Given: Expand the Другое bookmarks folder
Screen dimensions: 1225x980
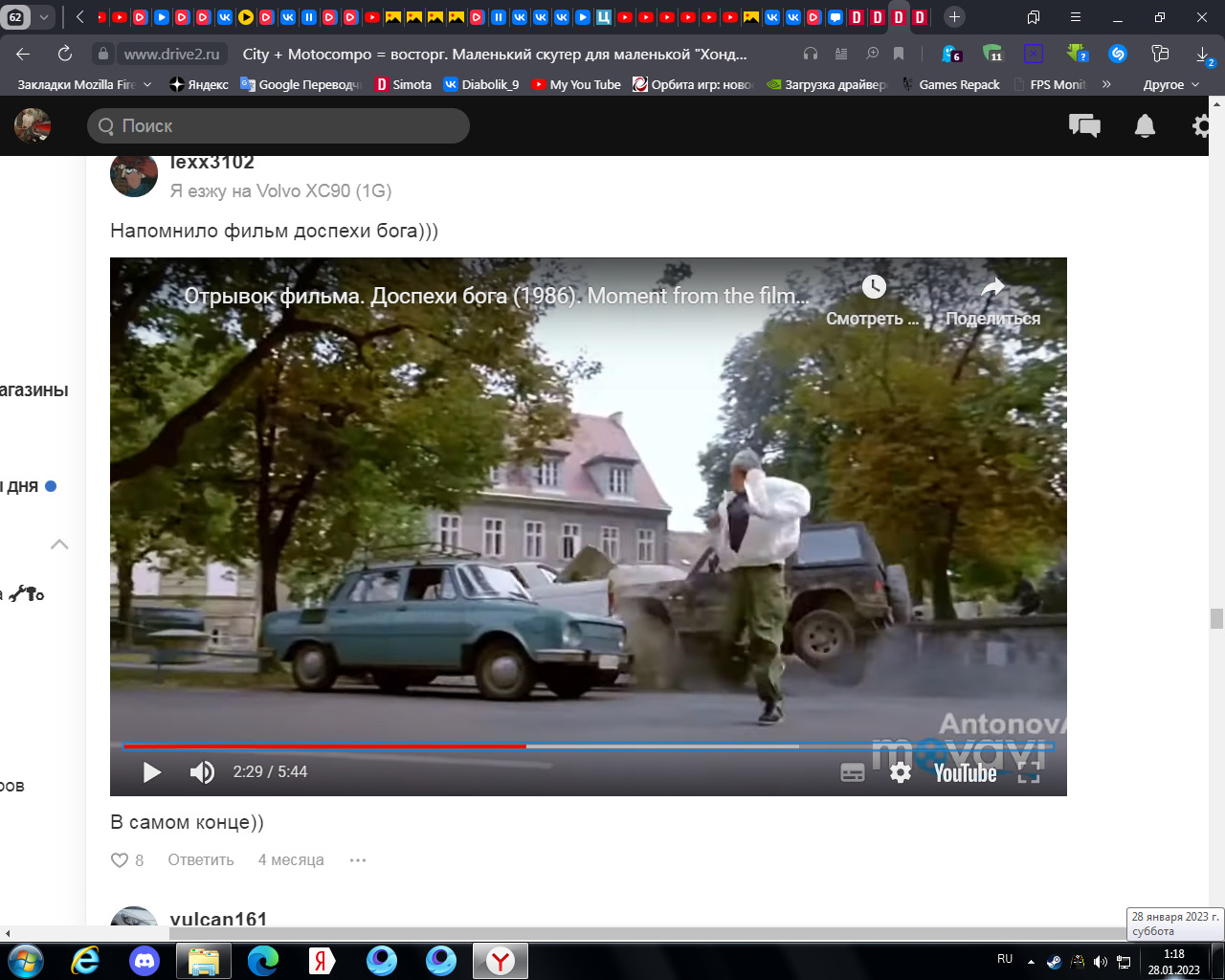Looking at the screenshot, I should (x=1170, y=84).
